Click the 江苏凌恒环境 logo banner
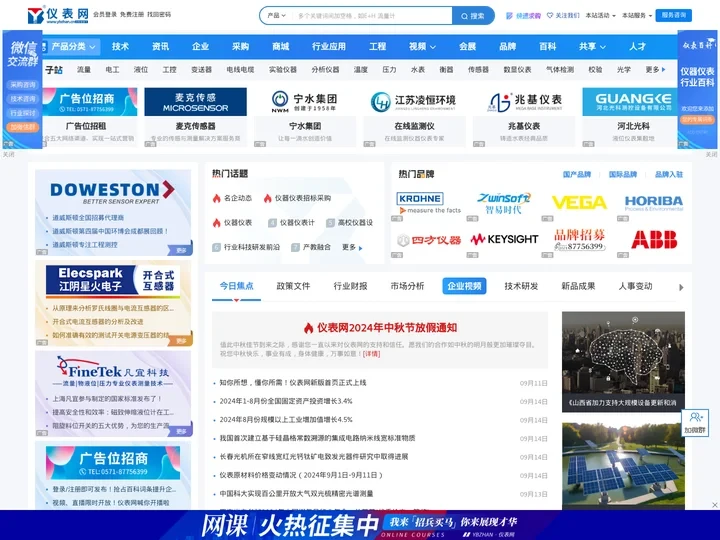This screenshot has width=720, height=540. click(x=414, y=102)
